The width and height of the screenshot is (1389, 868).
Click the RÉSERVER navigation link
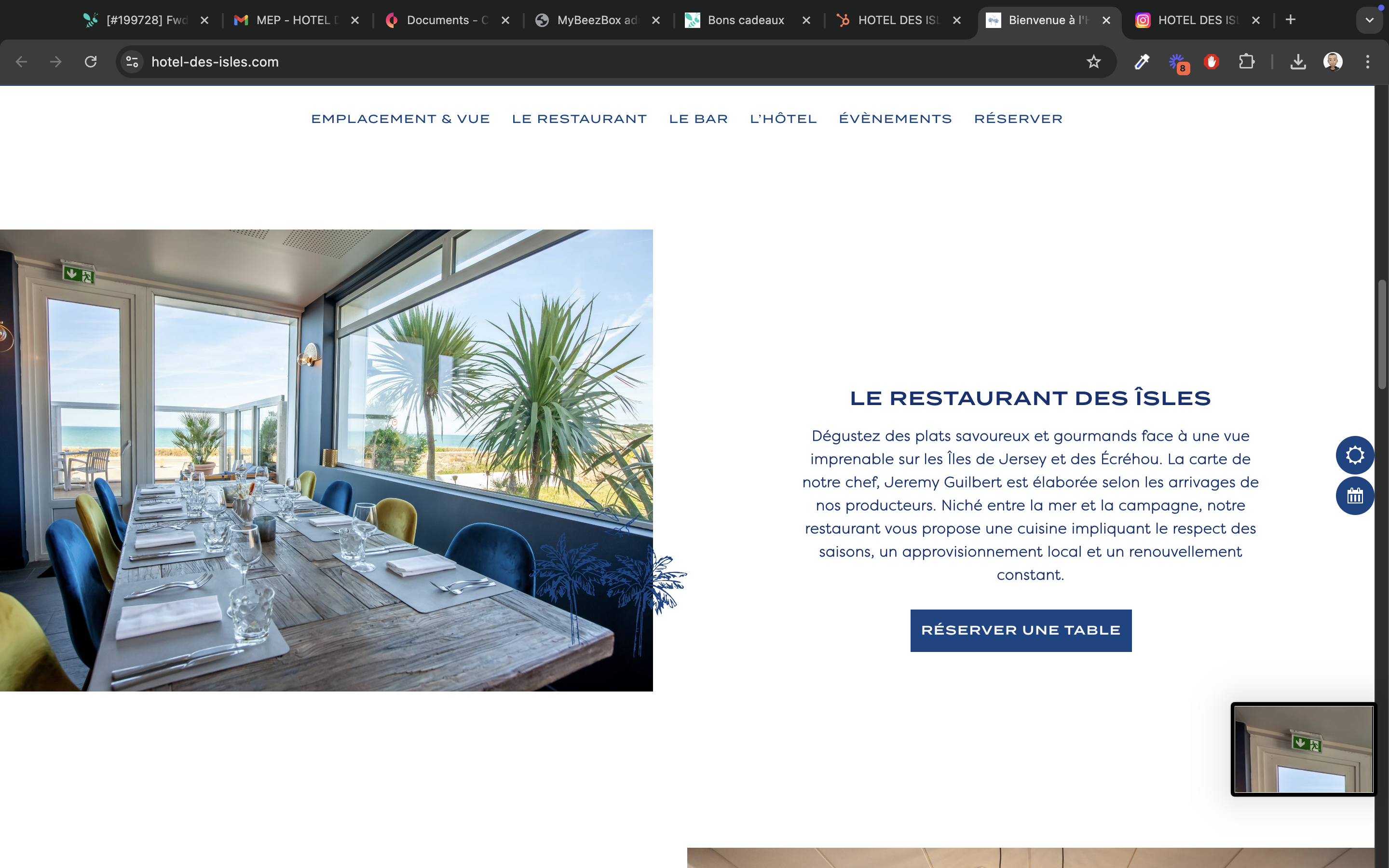pos(1018,118)
